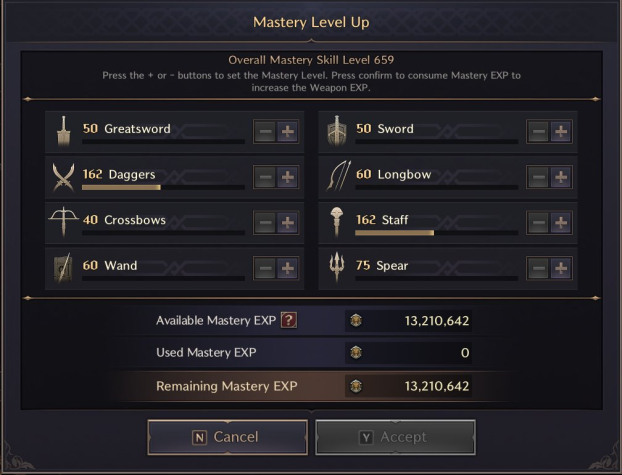Click the Accept button
Viewport: 622px width, 475px height.
click(395, 437)
